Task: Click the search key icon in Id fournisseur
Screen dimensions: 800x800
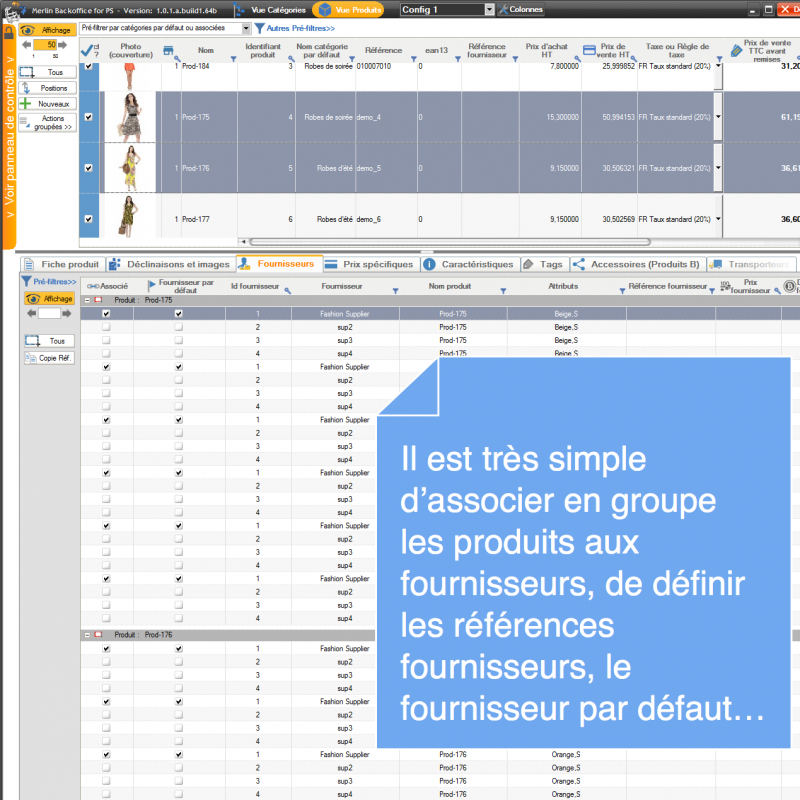Action: (x=288, y=290)
